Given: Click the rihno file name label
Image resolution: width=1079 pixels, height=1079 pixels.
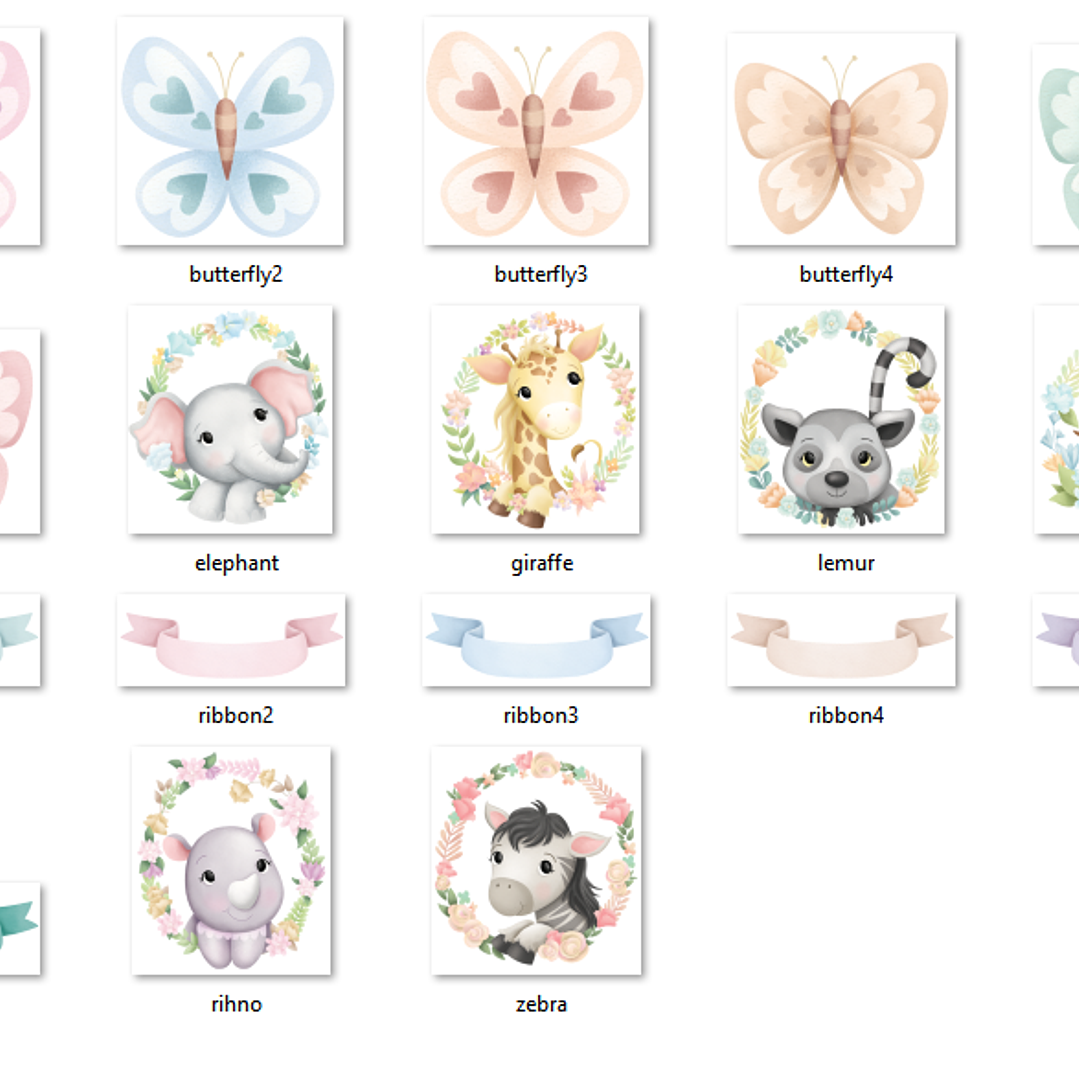Looking at the screenshot, I should pyautogui.click(x=236, y=1004).
